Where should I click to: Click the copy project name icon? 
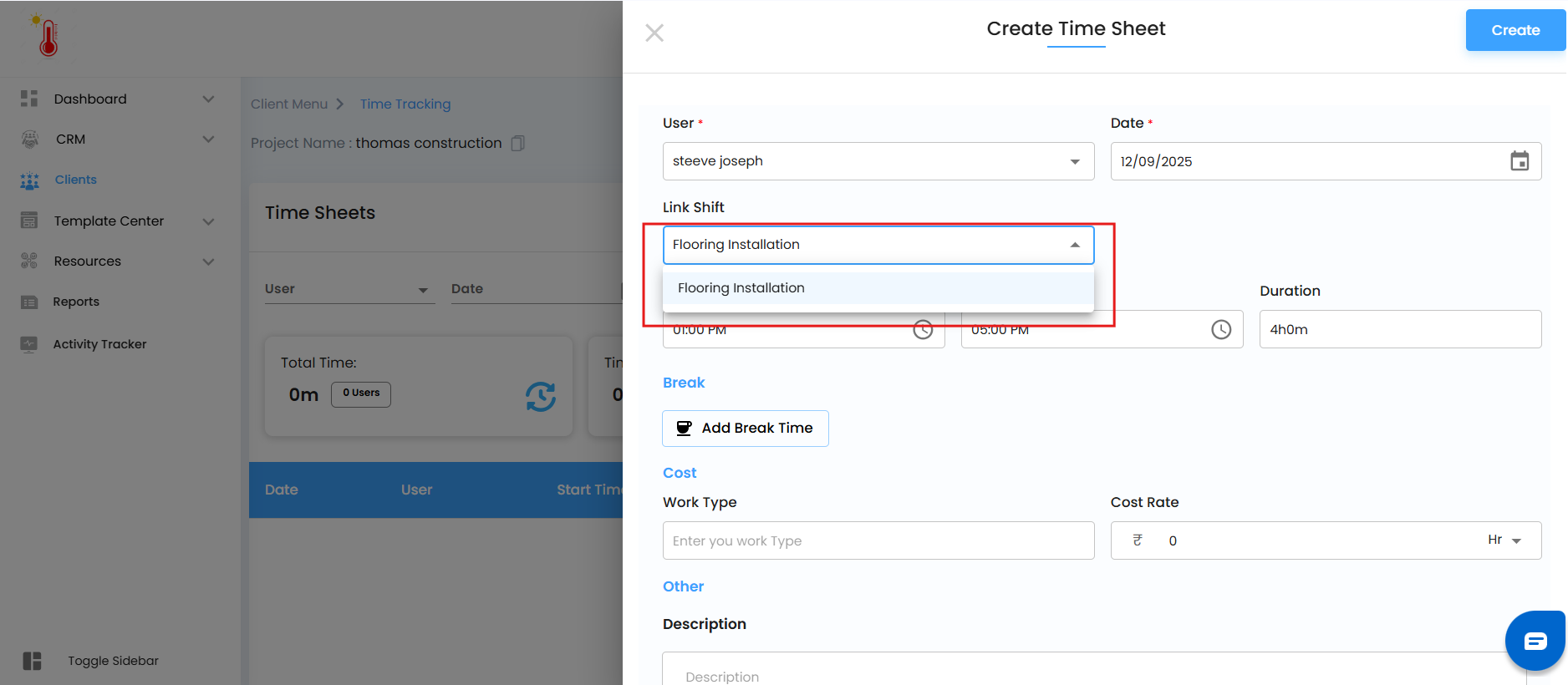pos(518,144)
